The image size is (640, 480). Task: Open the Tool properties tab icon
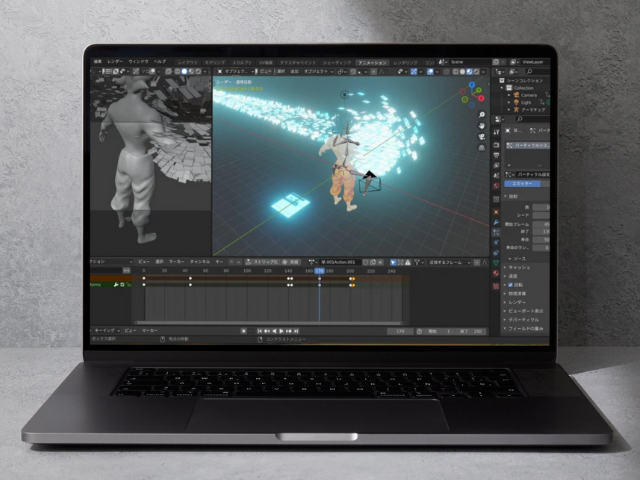(496, 132)
